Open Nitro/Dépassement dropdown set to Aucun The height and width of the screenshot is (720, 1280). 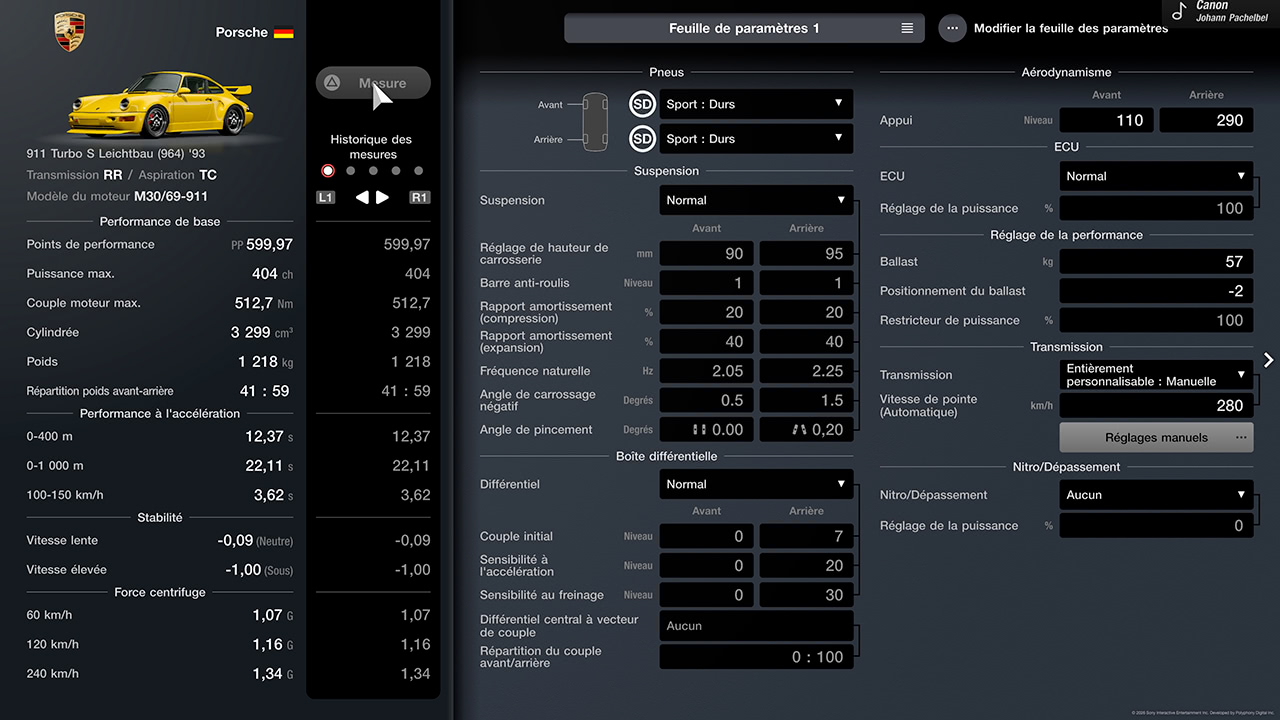[1157, 495]
